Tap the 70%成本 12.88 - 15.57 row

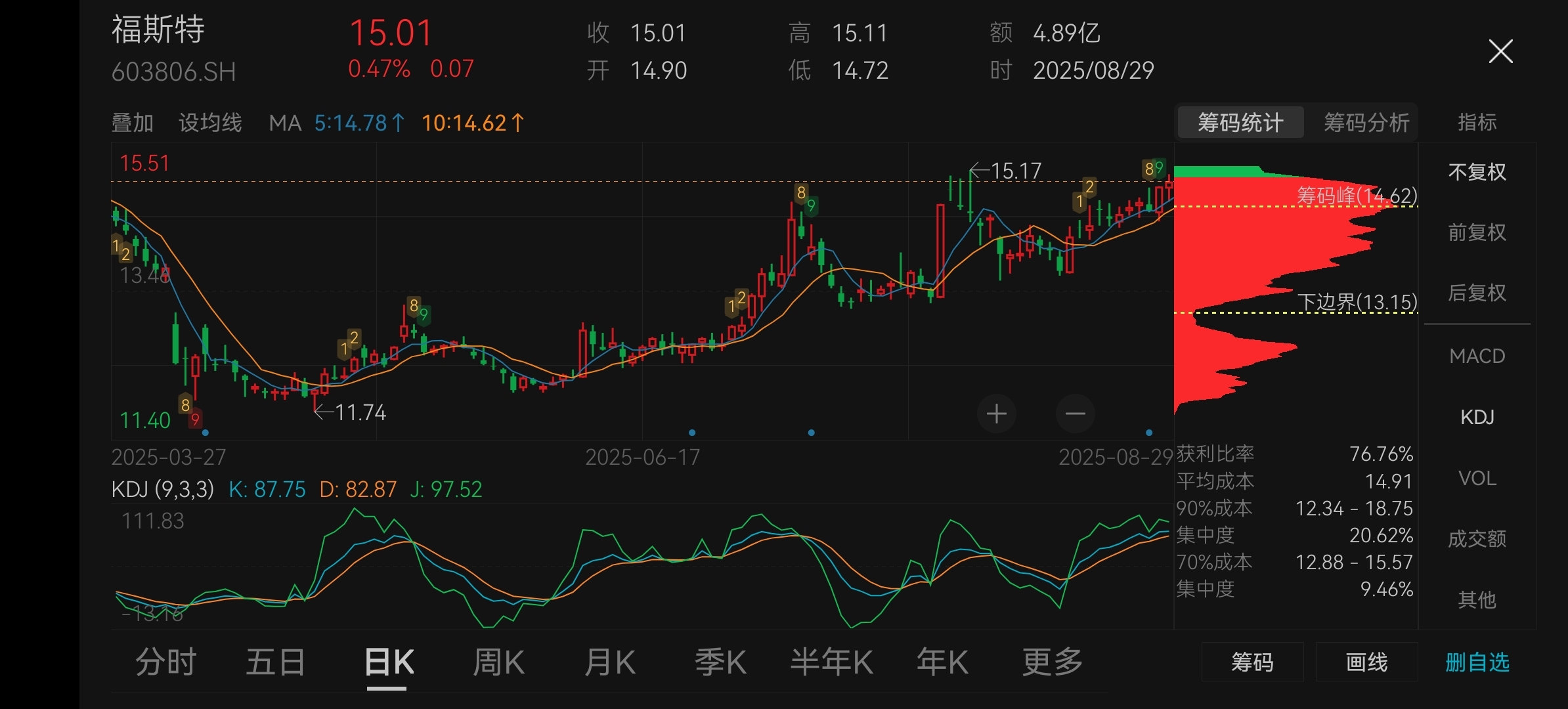point(1294,562)
